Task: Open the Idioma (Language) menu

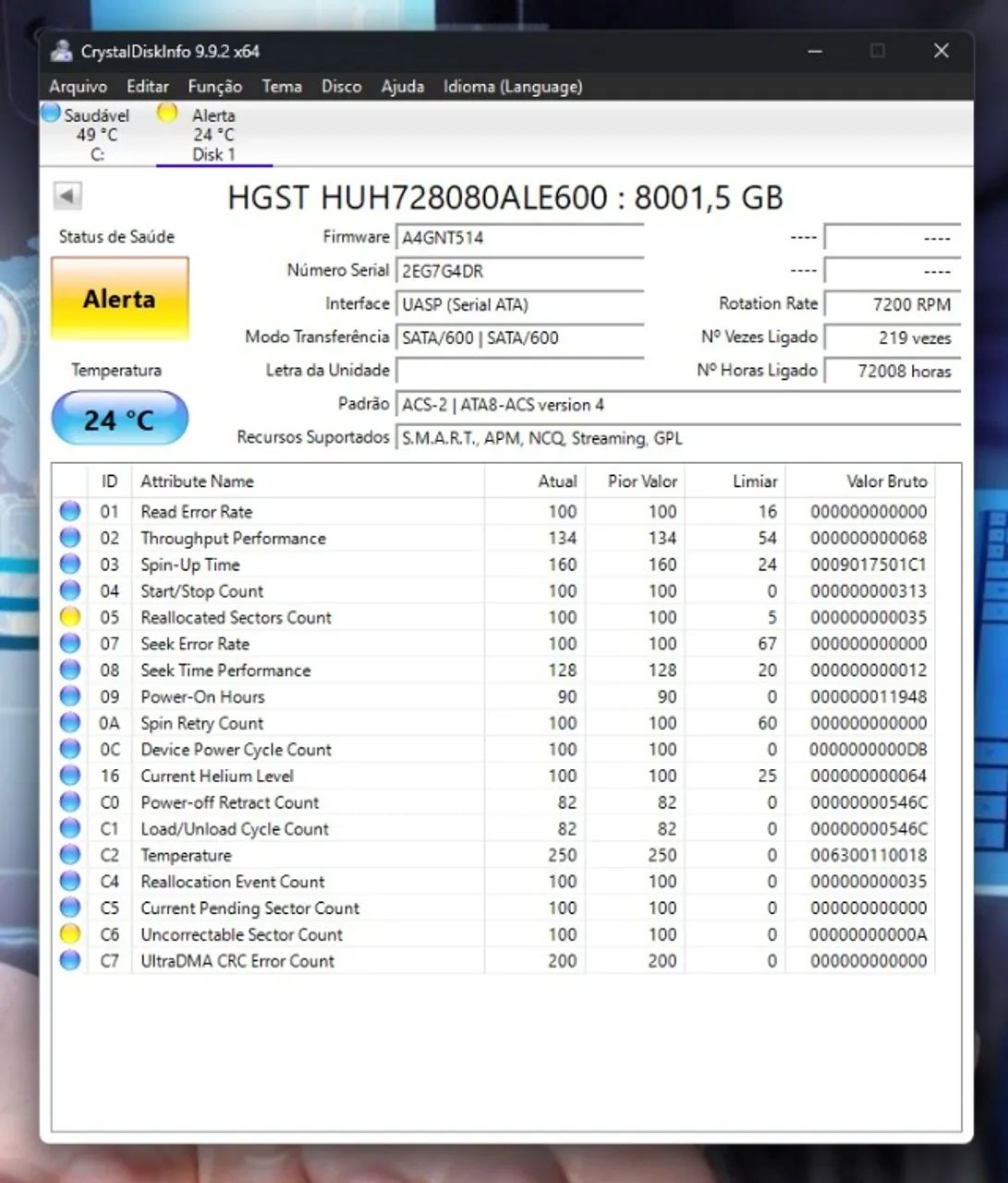Action: (513, 86)
